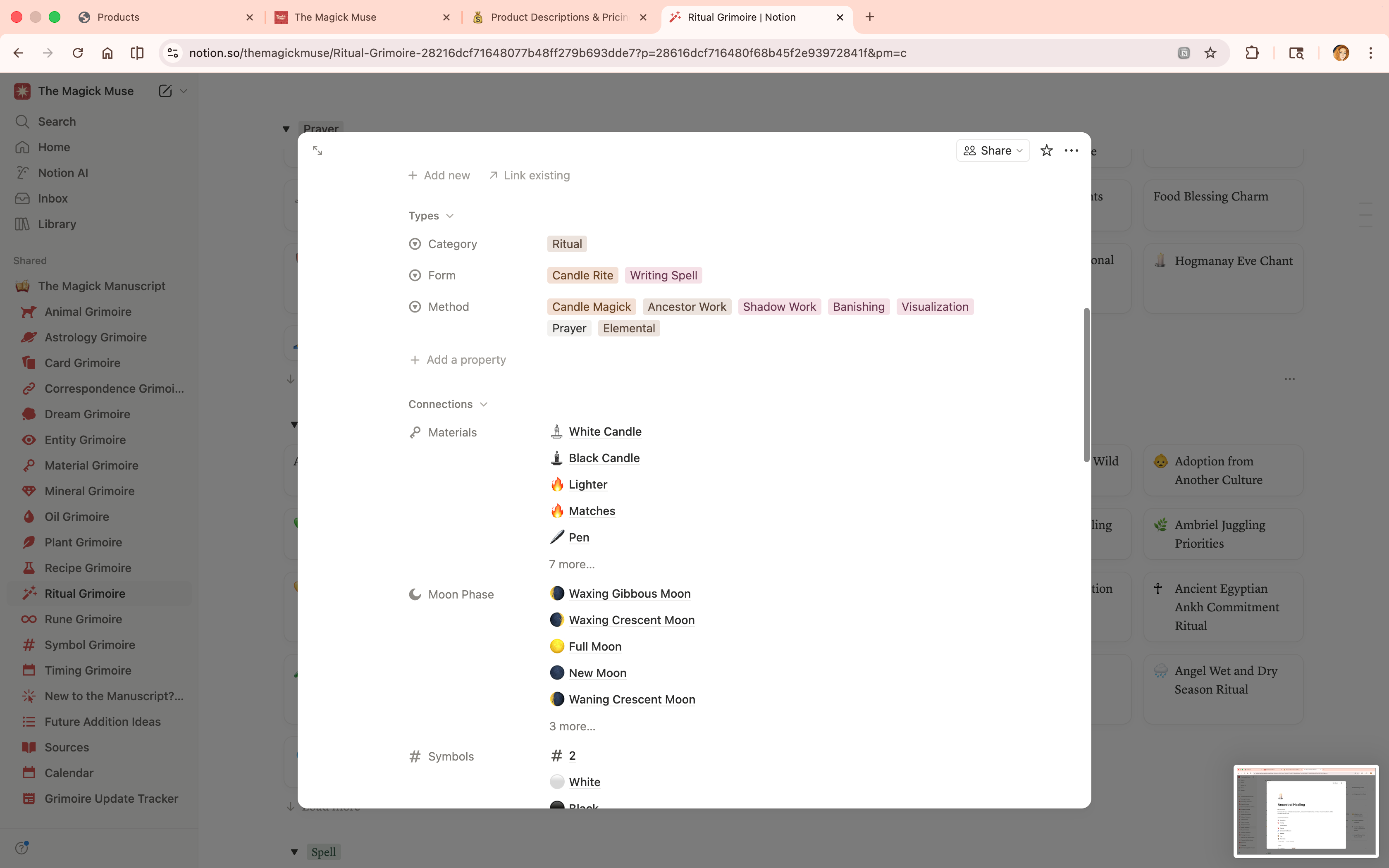This screenshot has width=1389, height=868.
Task: Open Waxing Gibbous Moon link
Action: point(630,594)
